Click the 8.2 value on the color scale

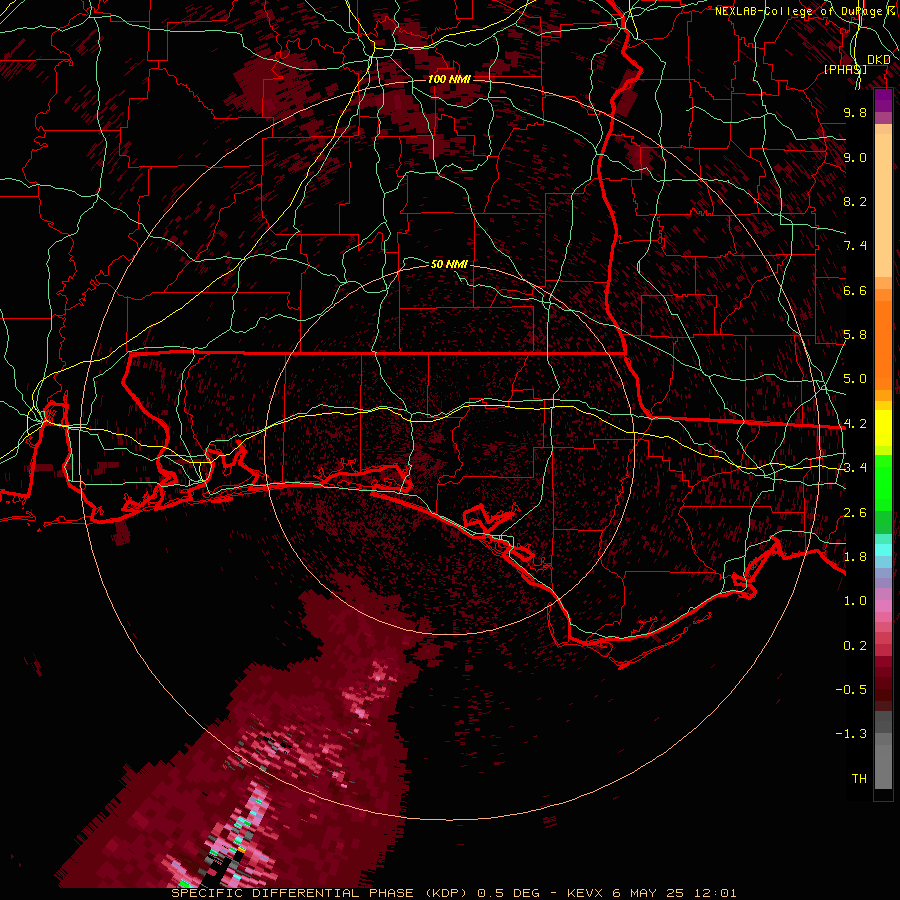(855, 201)
